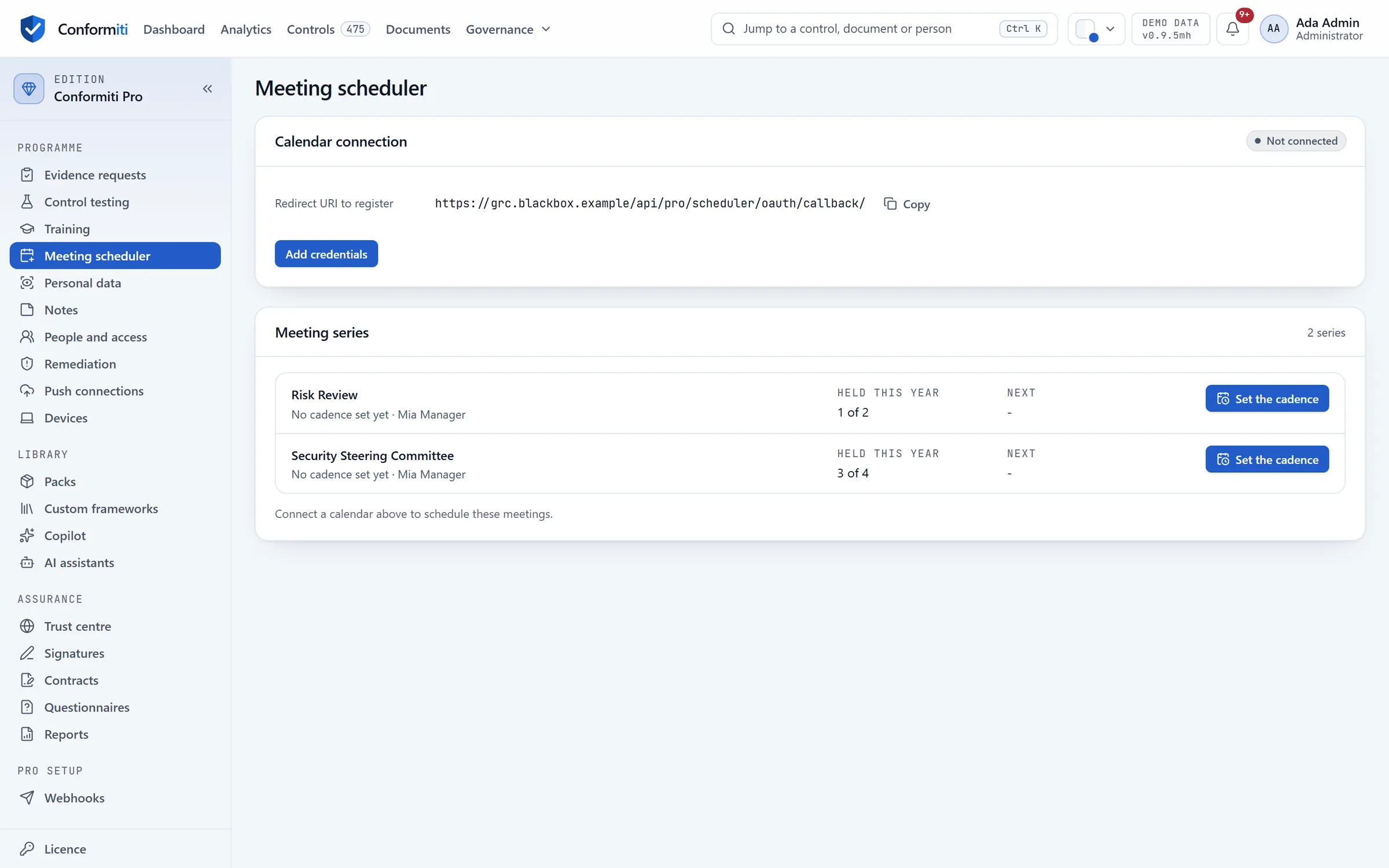Click the Add credentials button

click(326, 254)
